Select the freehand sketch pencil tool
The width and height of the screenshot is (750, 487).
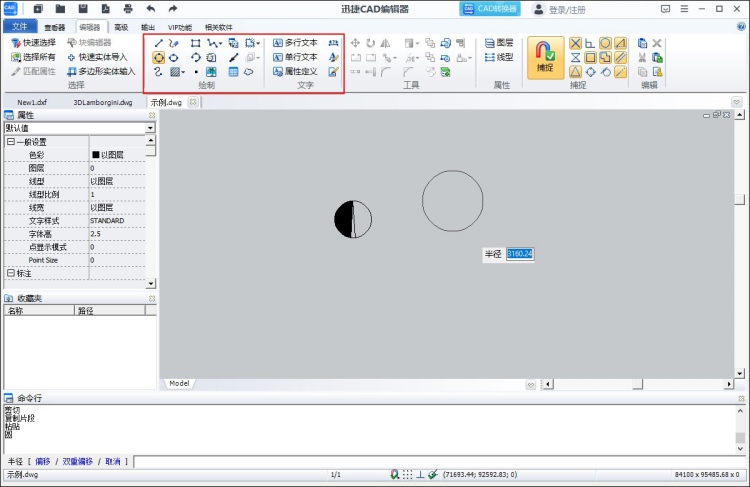[174, 43]
